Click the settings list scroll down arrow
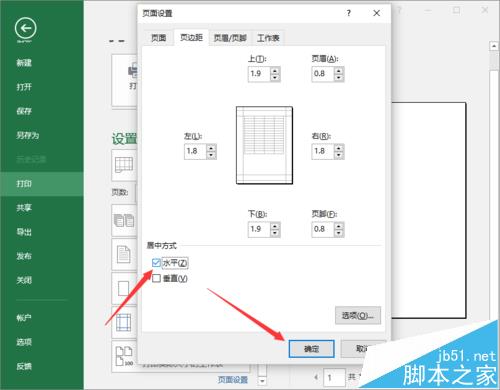 [x=263, y=380]
